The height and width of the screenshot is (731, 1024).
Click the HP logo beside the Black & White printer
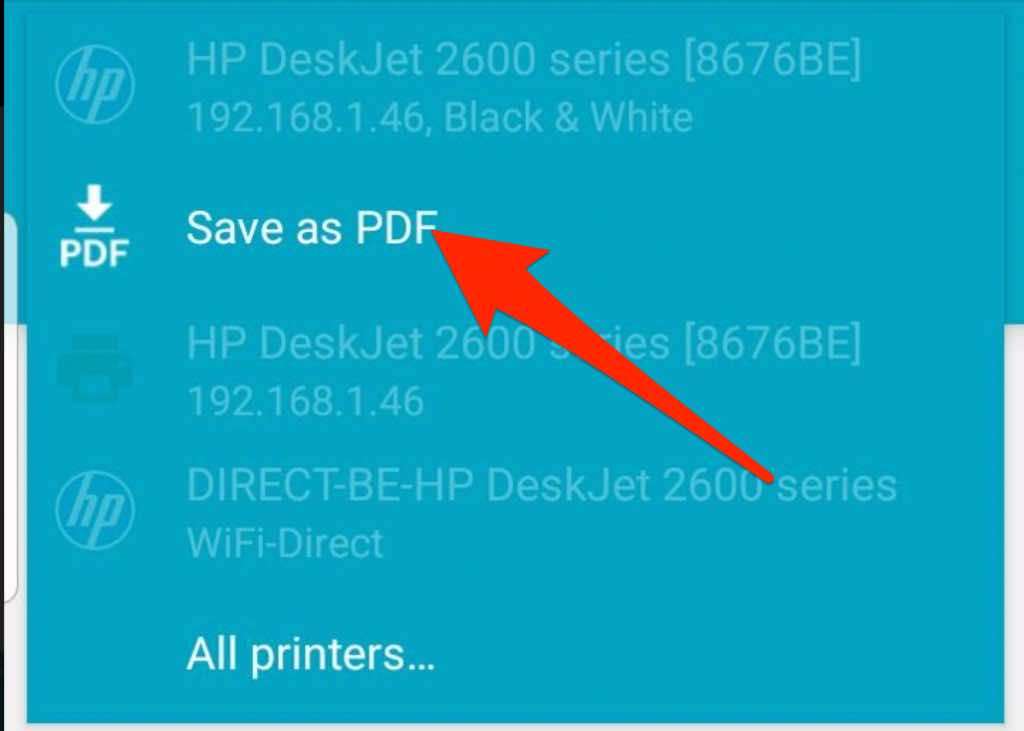[95, 84]
